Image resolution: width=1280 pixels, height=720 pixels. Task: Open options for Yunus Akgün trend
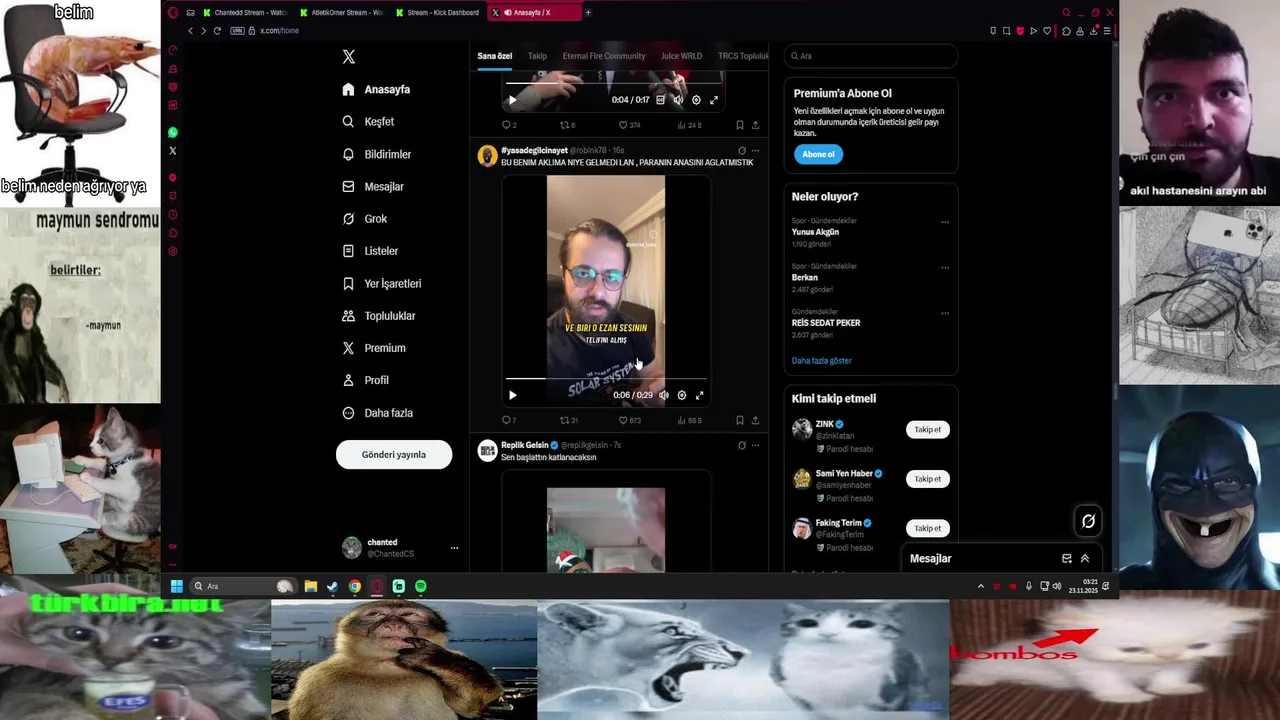tap(945, 222)
